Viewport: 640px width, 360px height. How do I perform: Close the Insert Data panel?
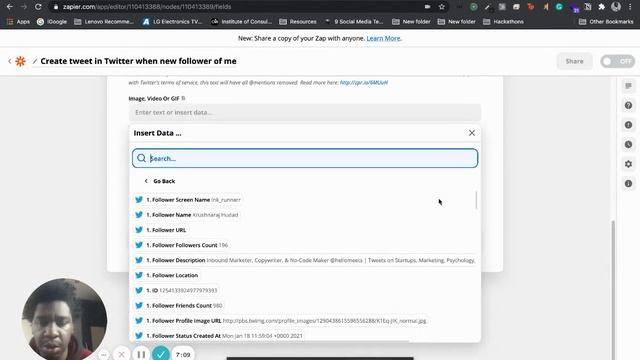[472, 133]
